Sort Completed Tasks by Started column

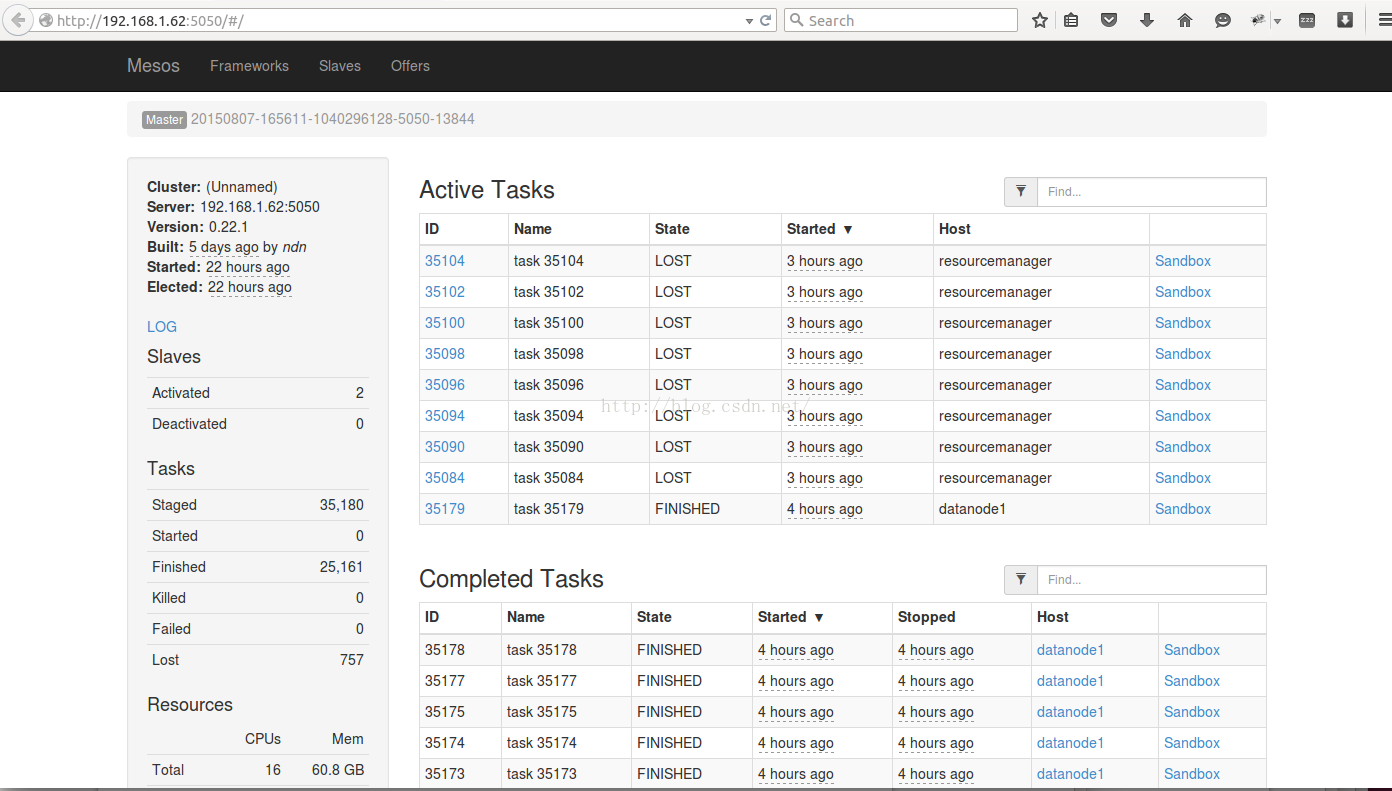coord(791,617)
